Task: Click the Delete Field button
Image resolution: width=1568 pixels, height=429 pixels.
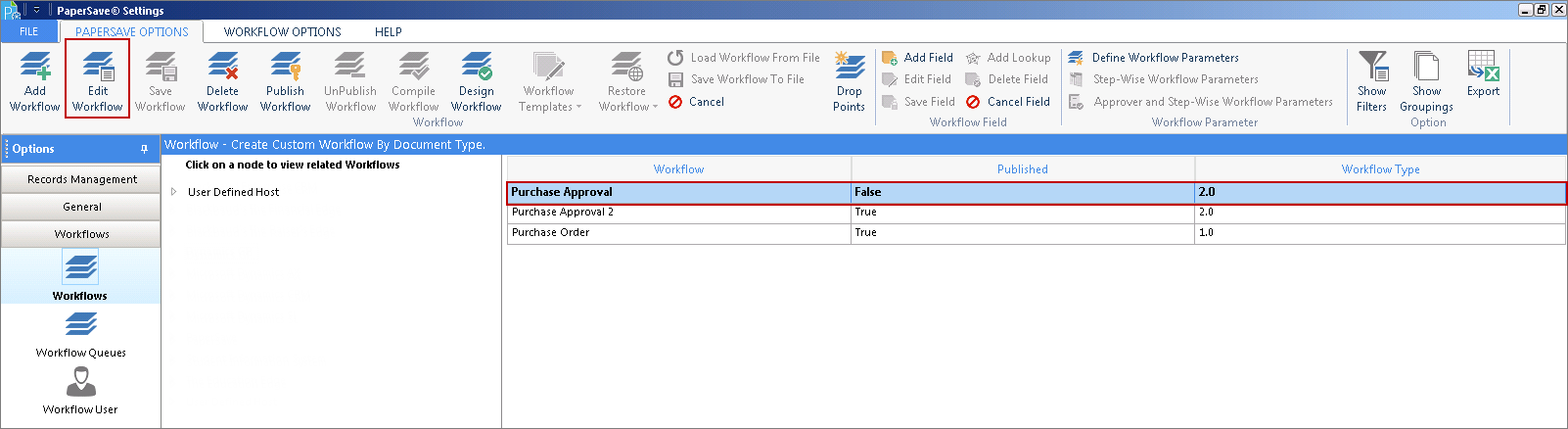Action: pyautogui.click(x=1006, y=79)
